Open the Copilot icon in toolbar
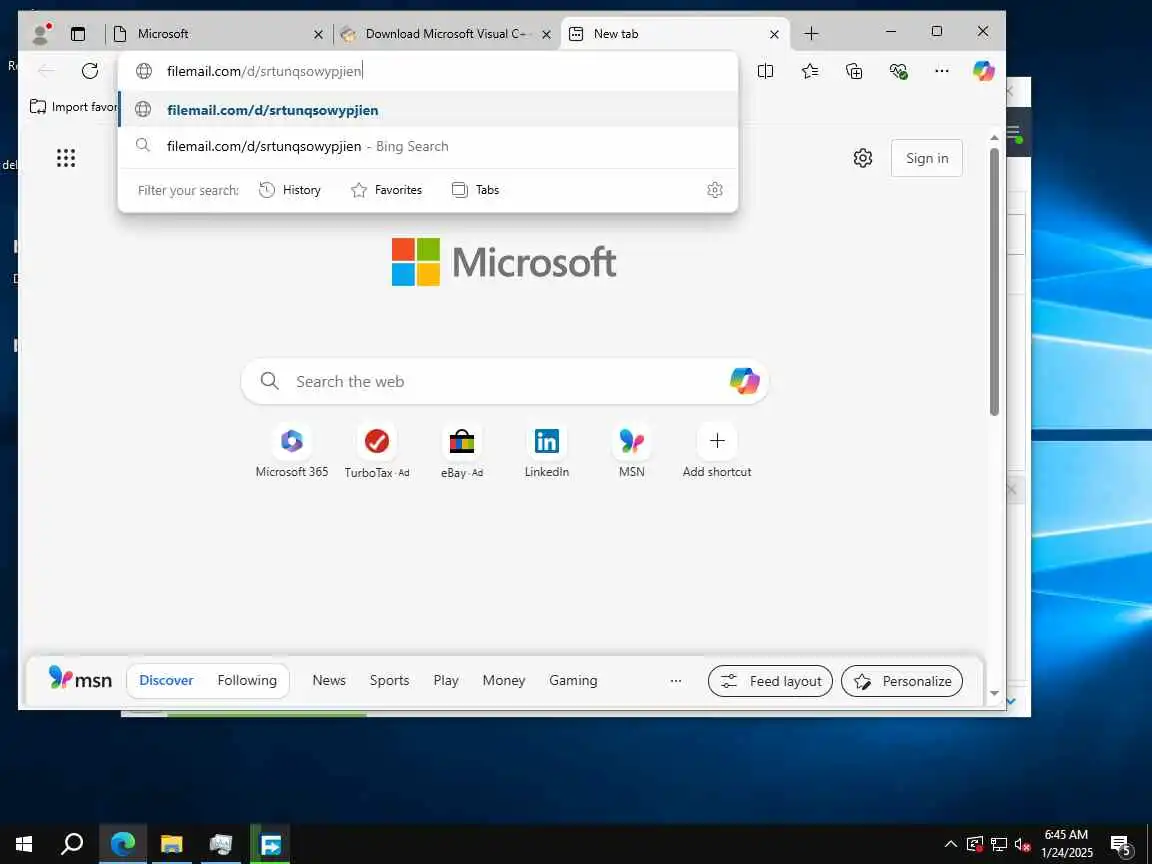 click(983, 71)
